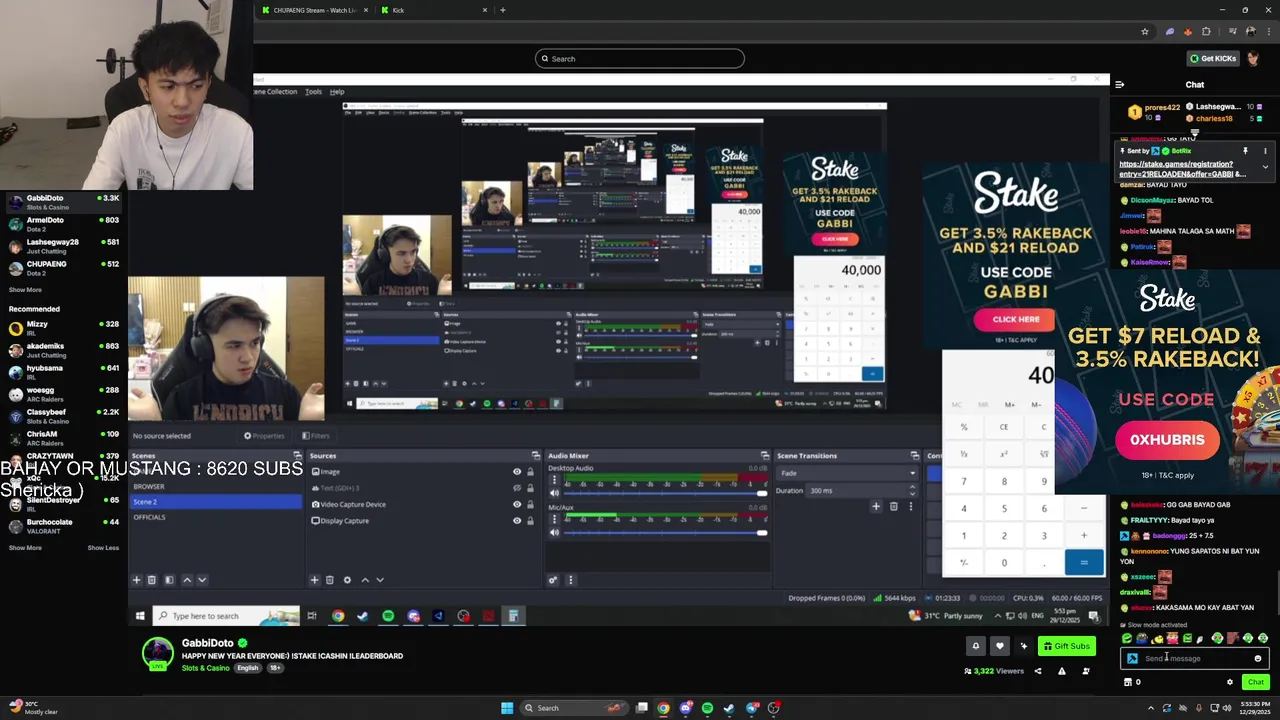The height and width of the screenshot is (720, 1280).
Task: Click the Send message field
Action: tap(1195, 659)
